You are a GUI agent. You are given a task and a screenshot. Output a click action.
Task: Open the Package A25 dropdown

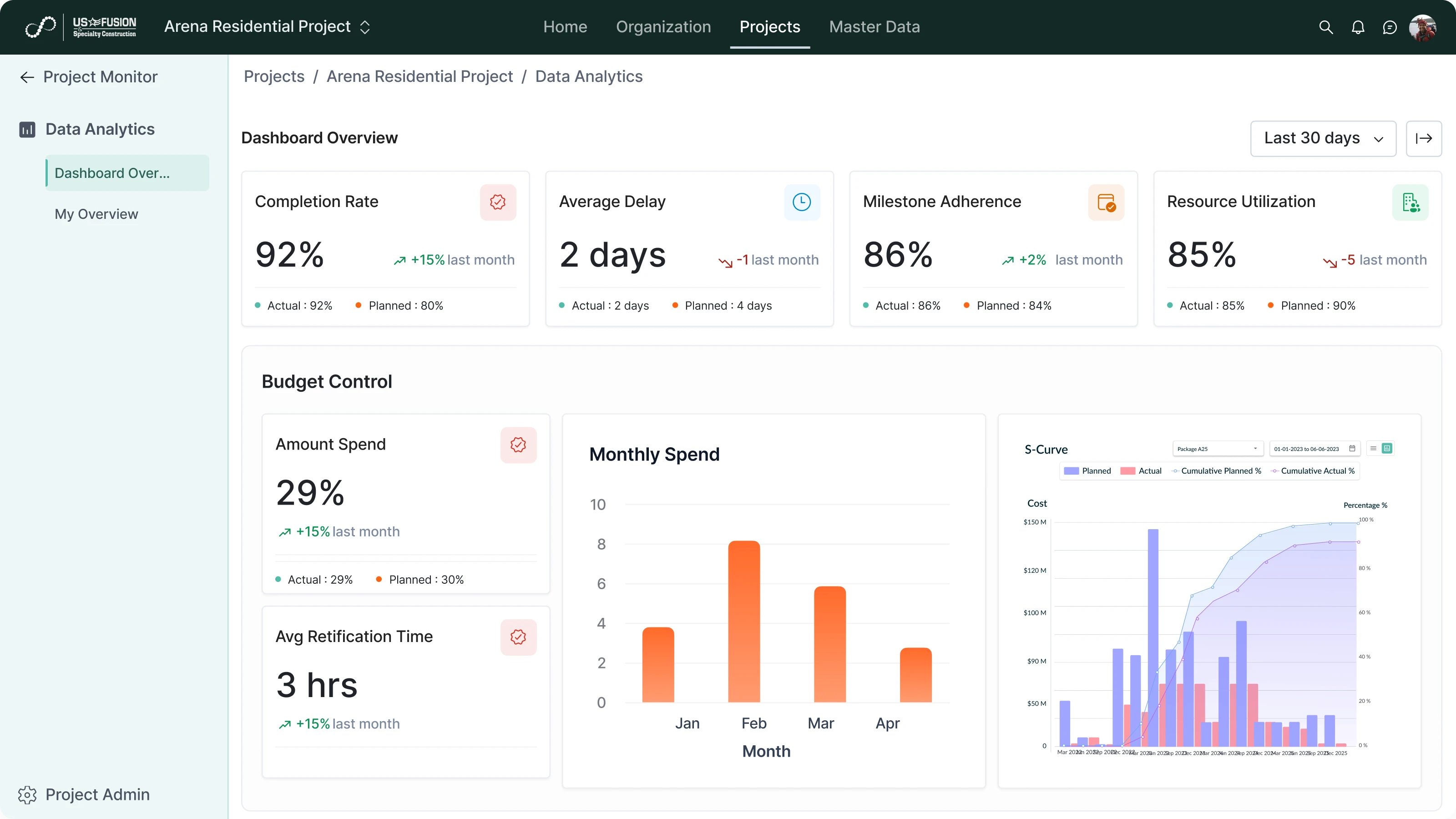(x=1217, y=448)
